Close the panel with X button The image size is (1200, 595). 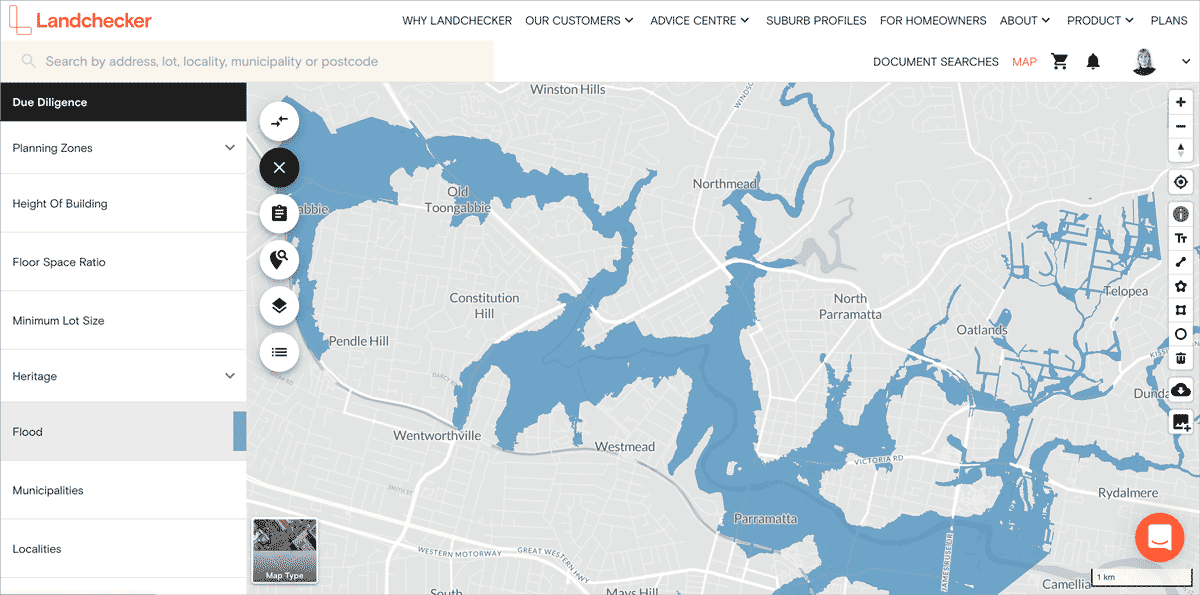tap(279, 167)
